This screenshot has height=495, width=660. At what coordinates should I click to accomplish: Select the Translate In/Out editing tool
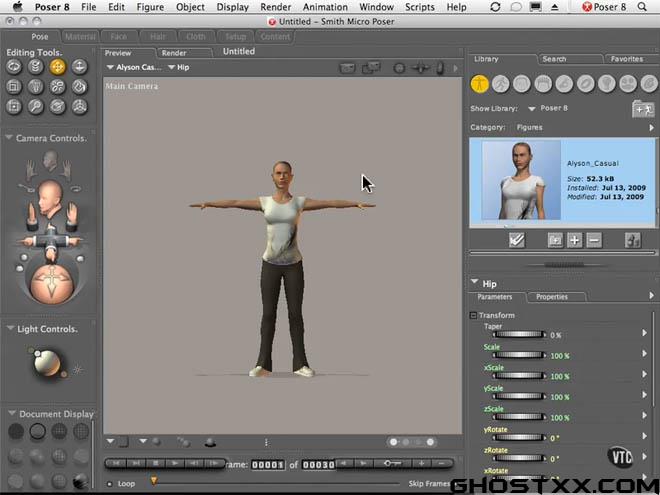[x=80, y=67]
